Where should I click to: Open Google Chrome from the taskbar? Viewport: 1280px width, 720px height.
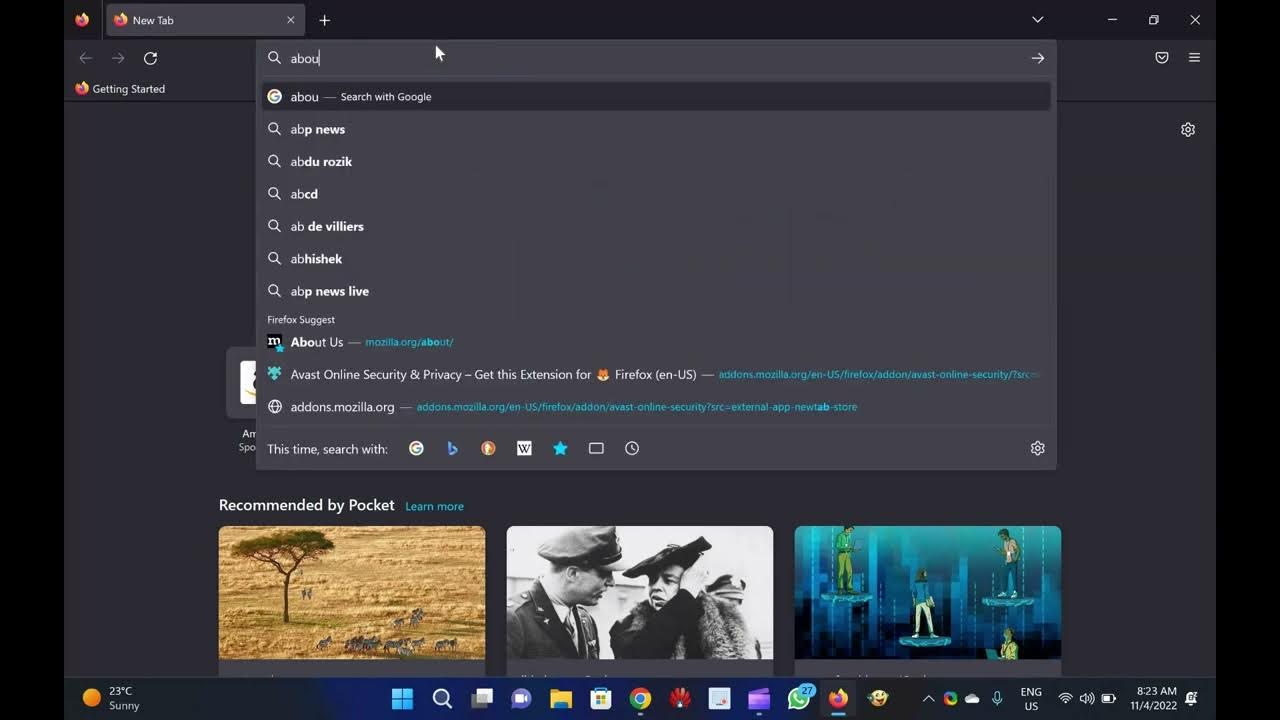[x=640, y=699]
